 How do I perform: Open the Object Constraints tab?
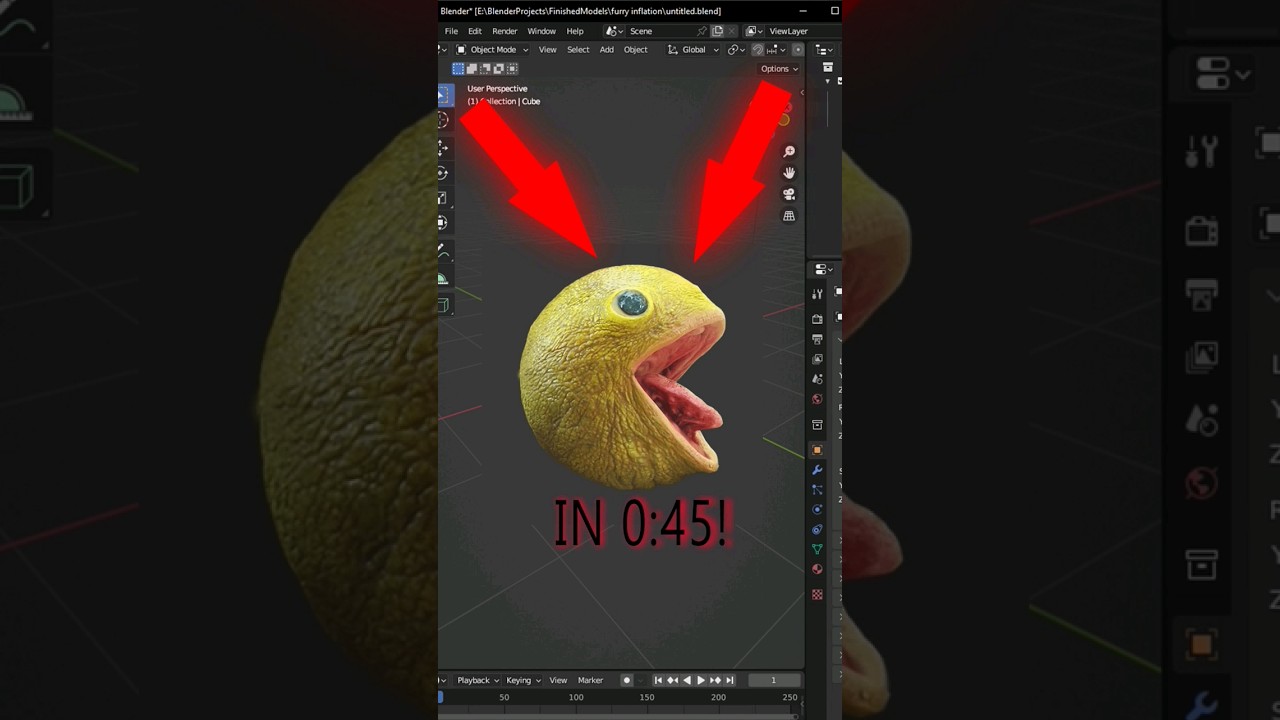(817, 530)
